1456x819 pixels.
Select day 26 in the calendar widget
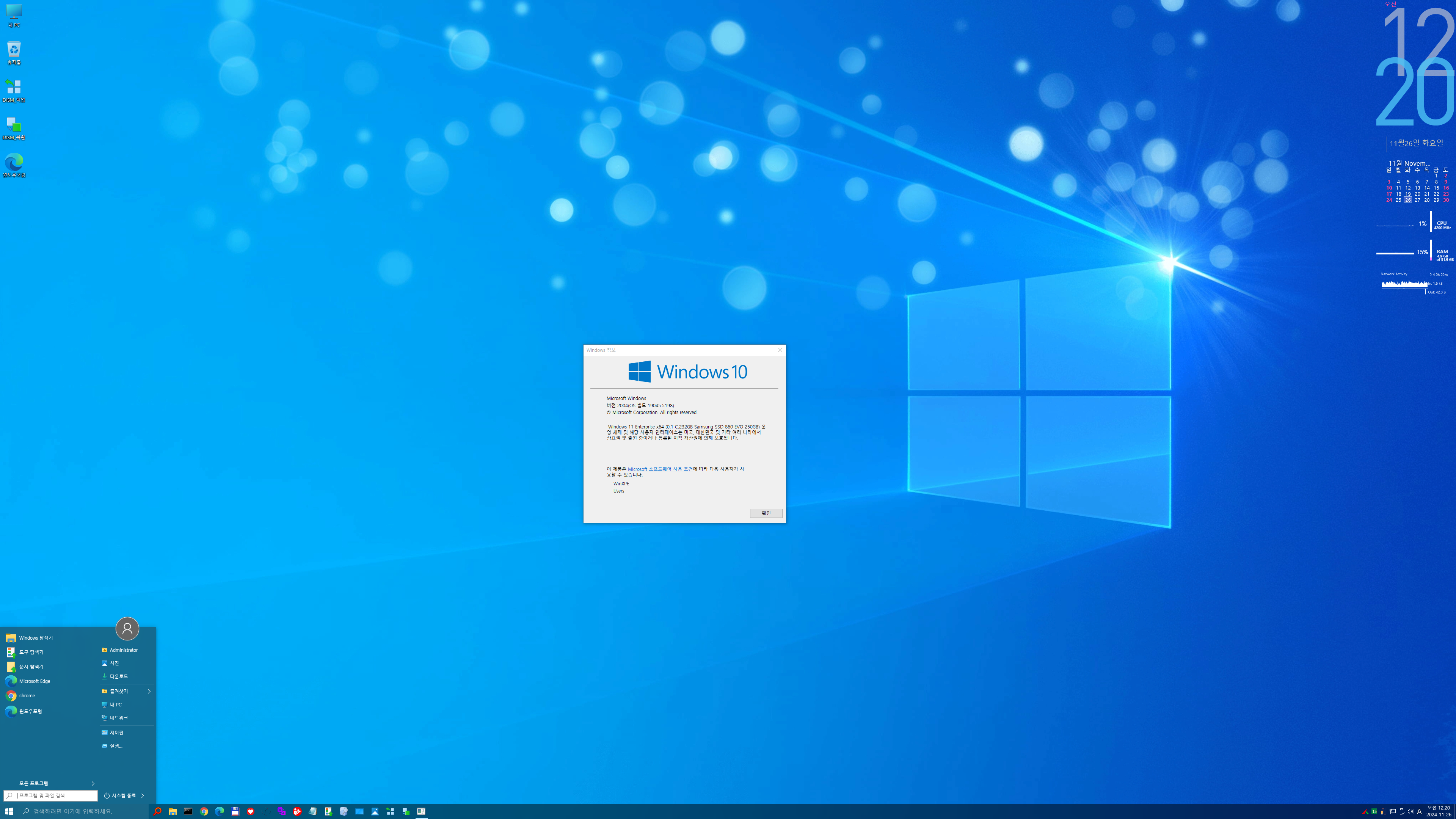[1407, 200]
